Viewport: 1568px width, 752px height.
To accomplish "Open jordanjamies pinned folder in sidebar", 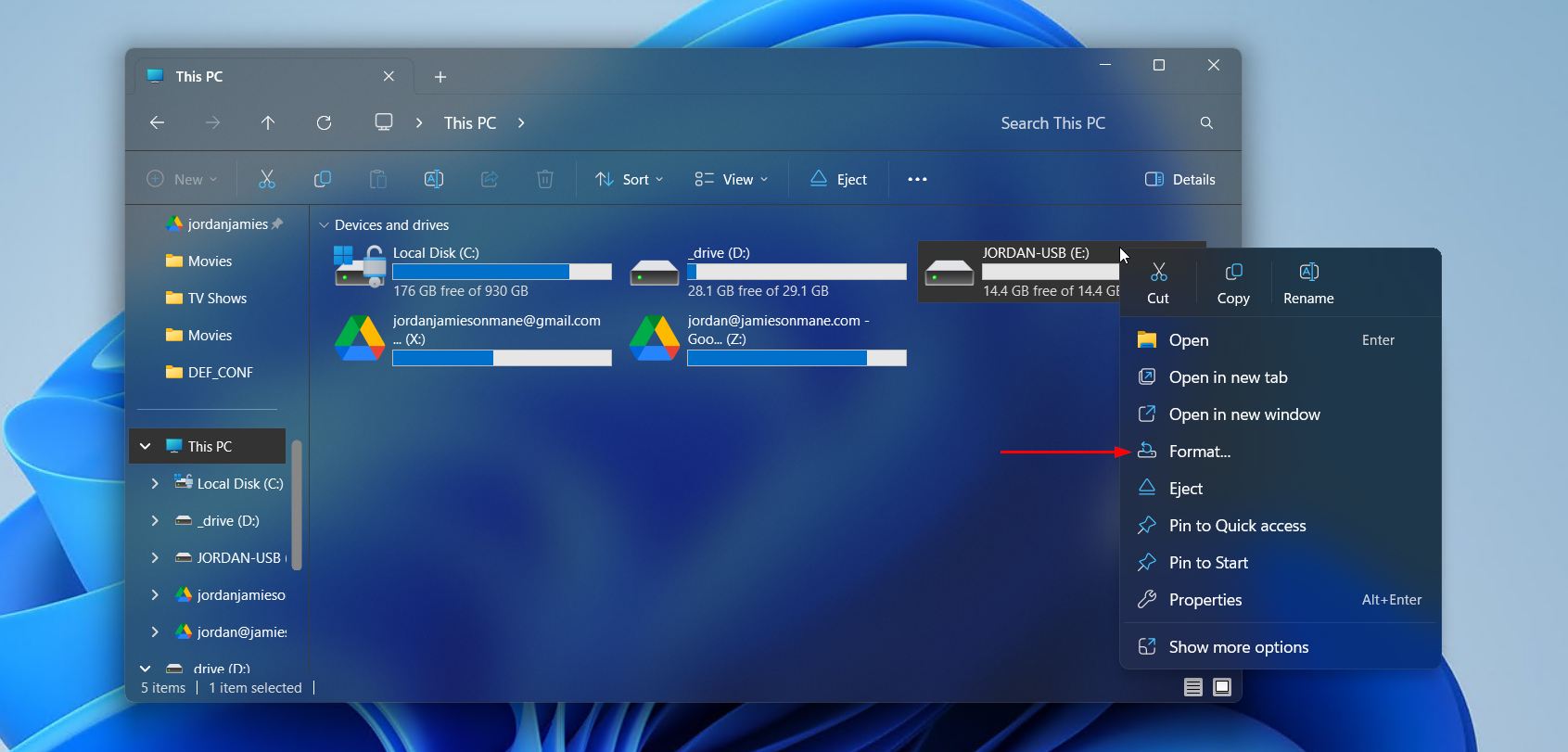I will tap(223, 223).
